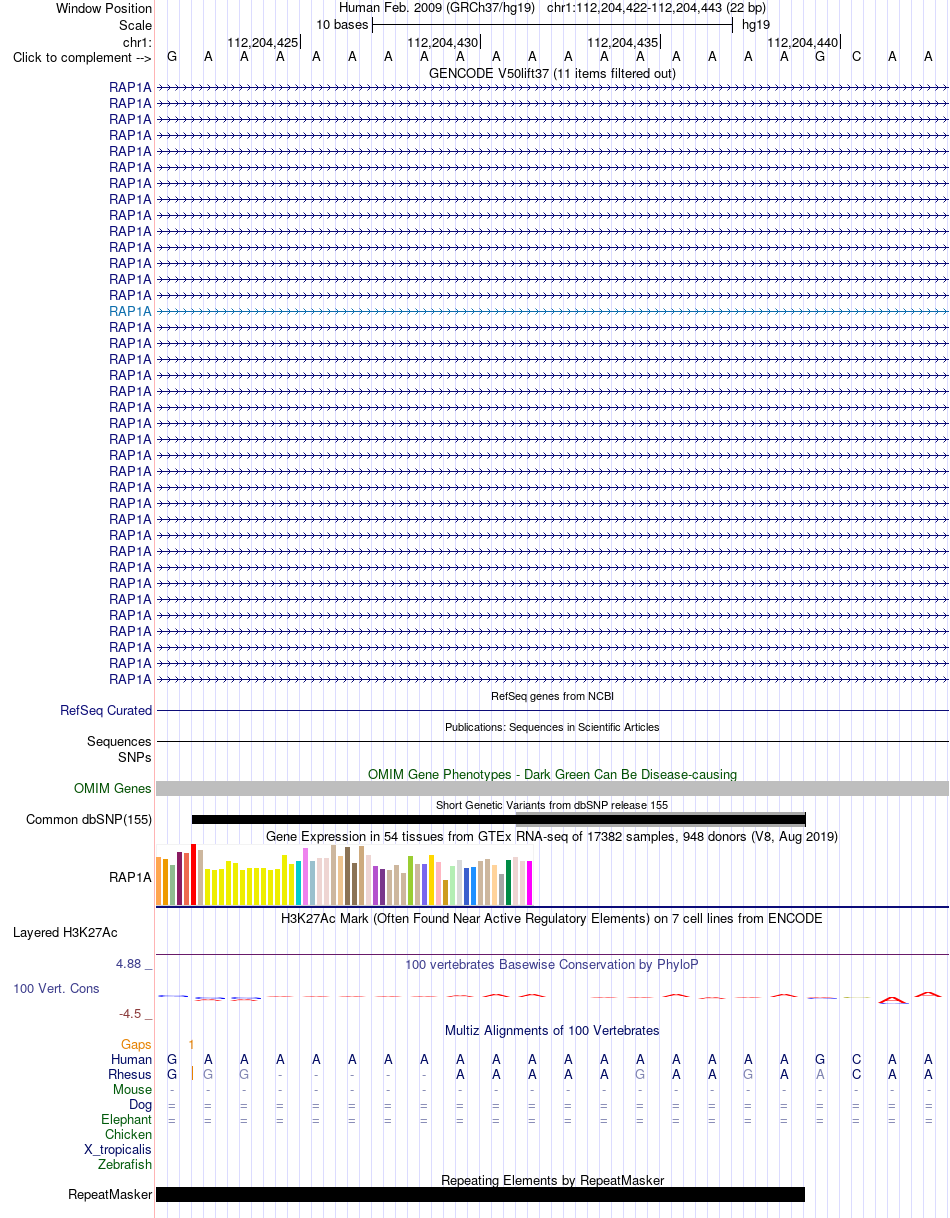
Task: Click the 'Window Position' track label
Action: [104, 9]
